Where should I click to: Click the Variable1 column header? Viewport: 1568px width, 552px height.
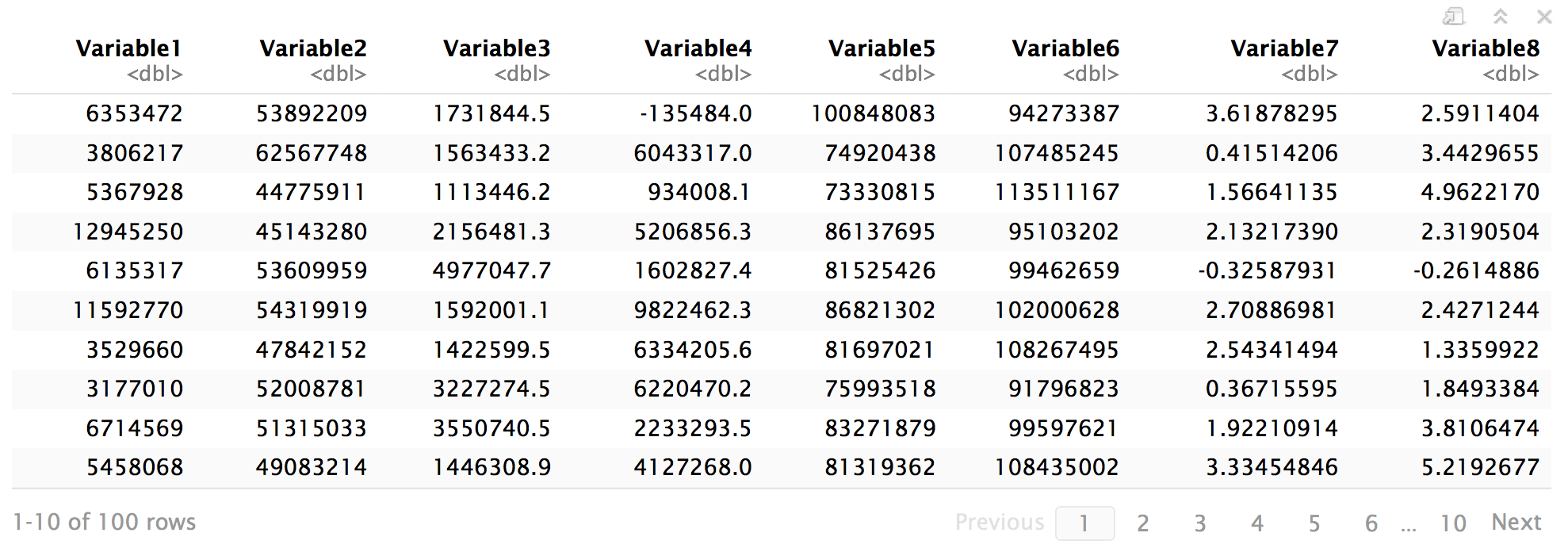(129, 48)
